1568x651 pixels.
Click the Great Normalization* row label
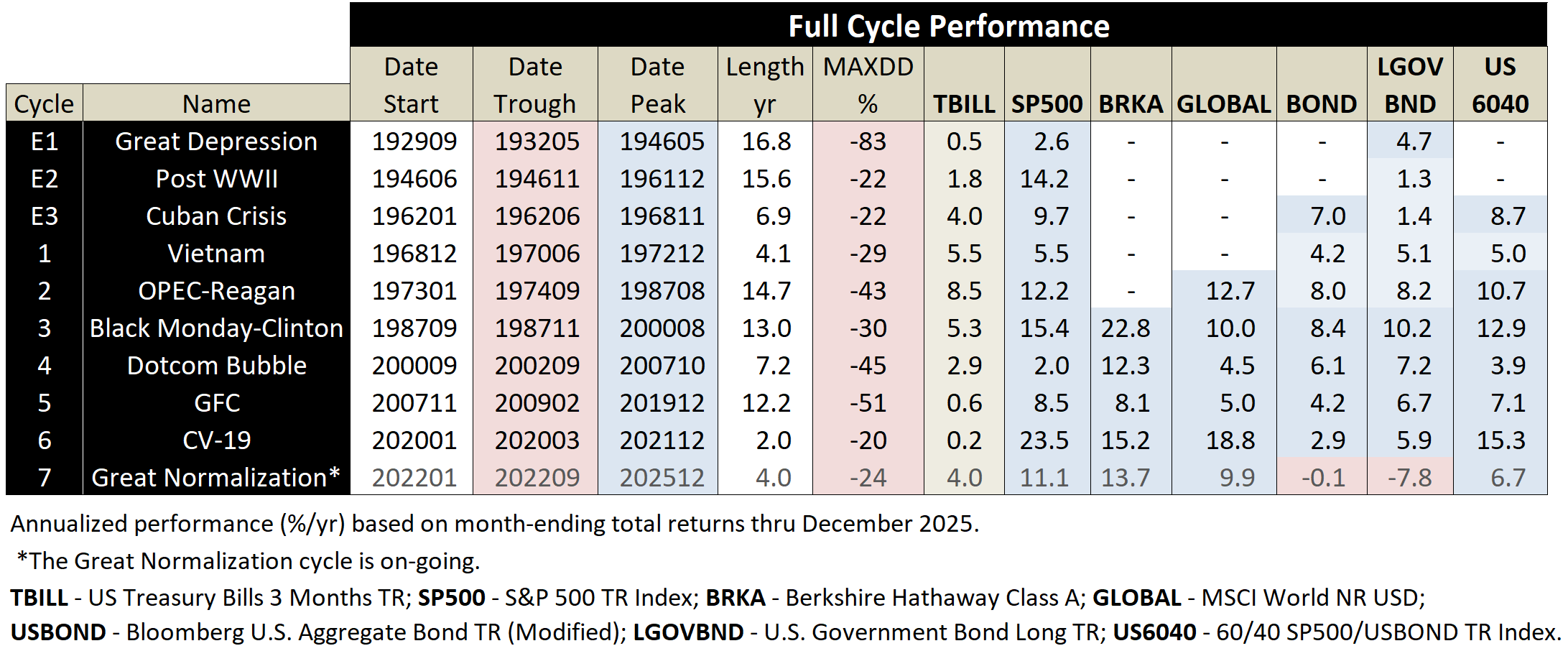(216, 477)
